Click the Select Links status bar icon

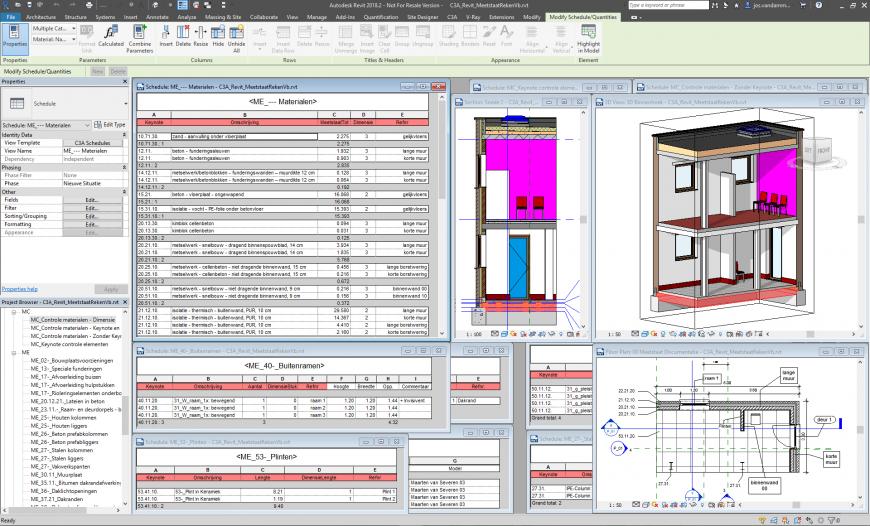point(764,520)
